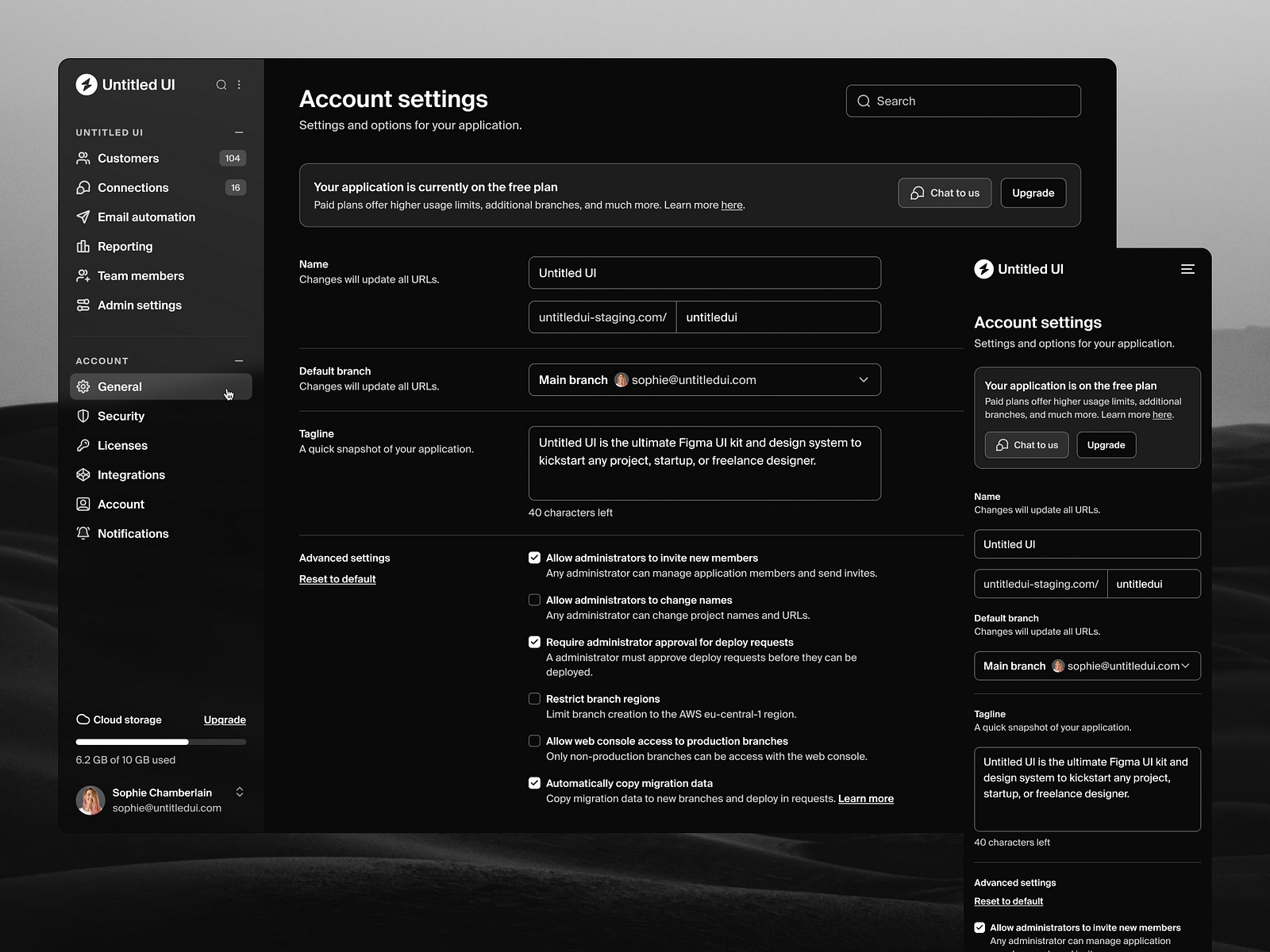Image resolution: width=1270 pixels, height=952 pixels.
Task: Select the Customers sidebar icon
Action: (83, 158)
